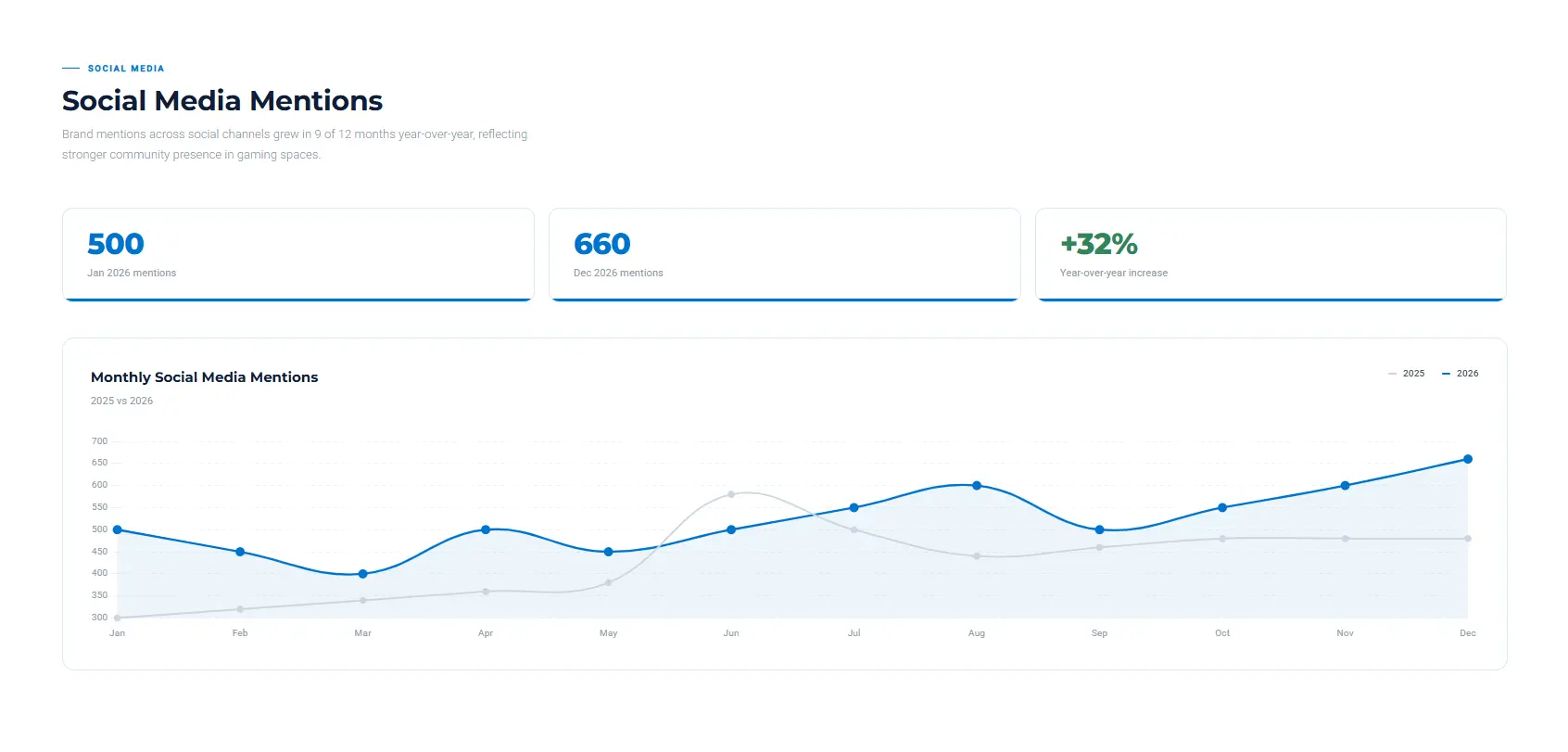Click the SOCIAL MEDIA section label
This screenshot has height=752, width=1568.
click(x=126, y=69)
